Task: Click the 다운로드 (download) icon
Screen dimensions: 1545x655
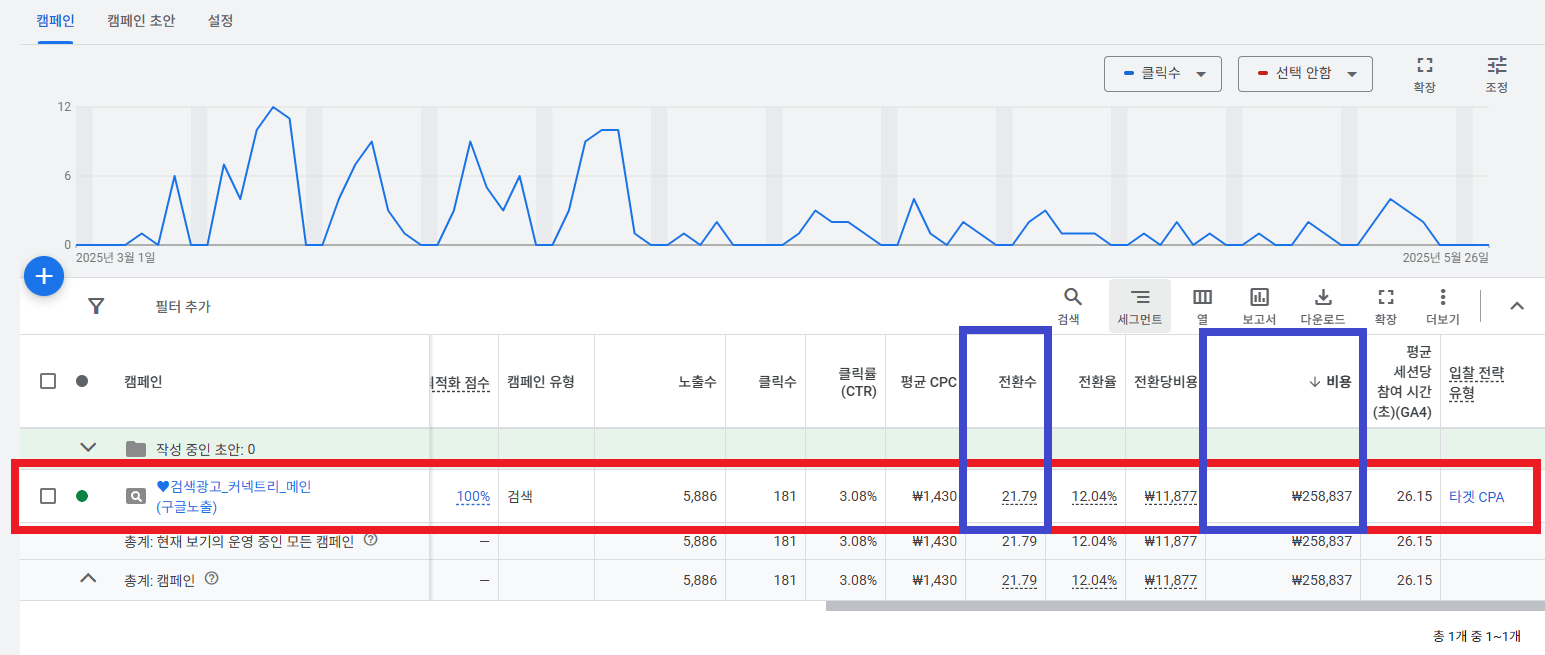Action: point(1322,297)
